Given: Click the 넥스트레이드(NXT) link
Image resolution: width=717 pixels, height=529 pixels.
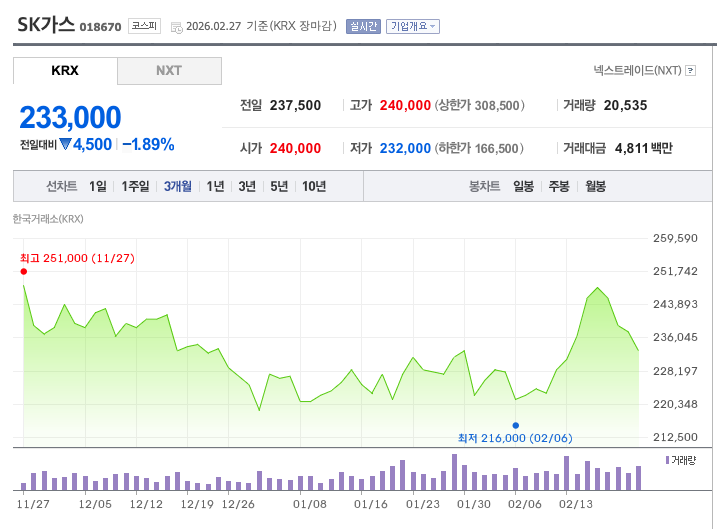Looking at the screenshot, I should (x=637, y=70).
